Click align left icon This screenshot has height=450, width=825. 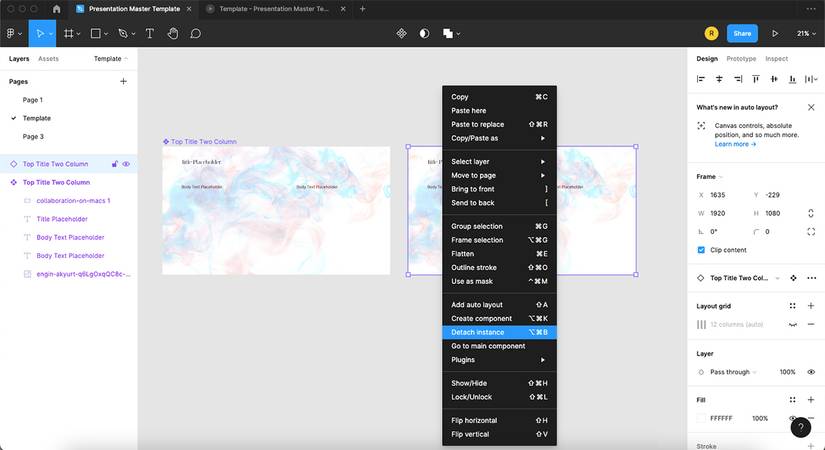click(x=701, y=79)
